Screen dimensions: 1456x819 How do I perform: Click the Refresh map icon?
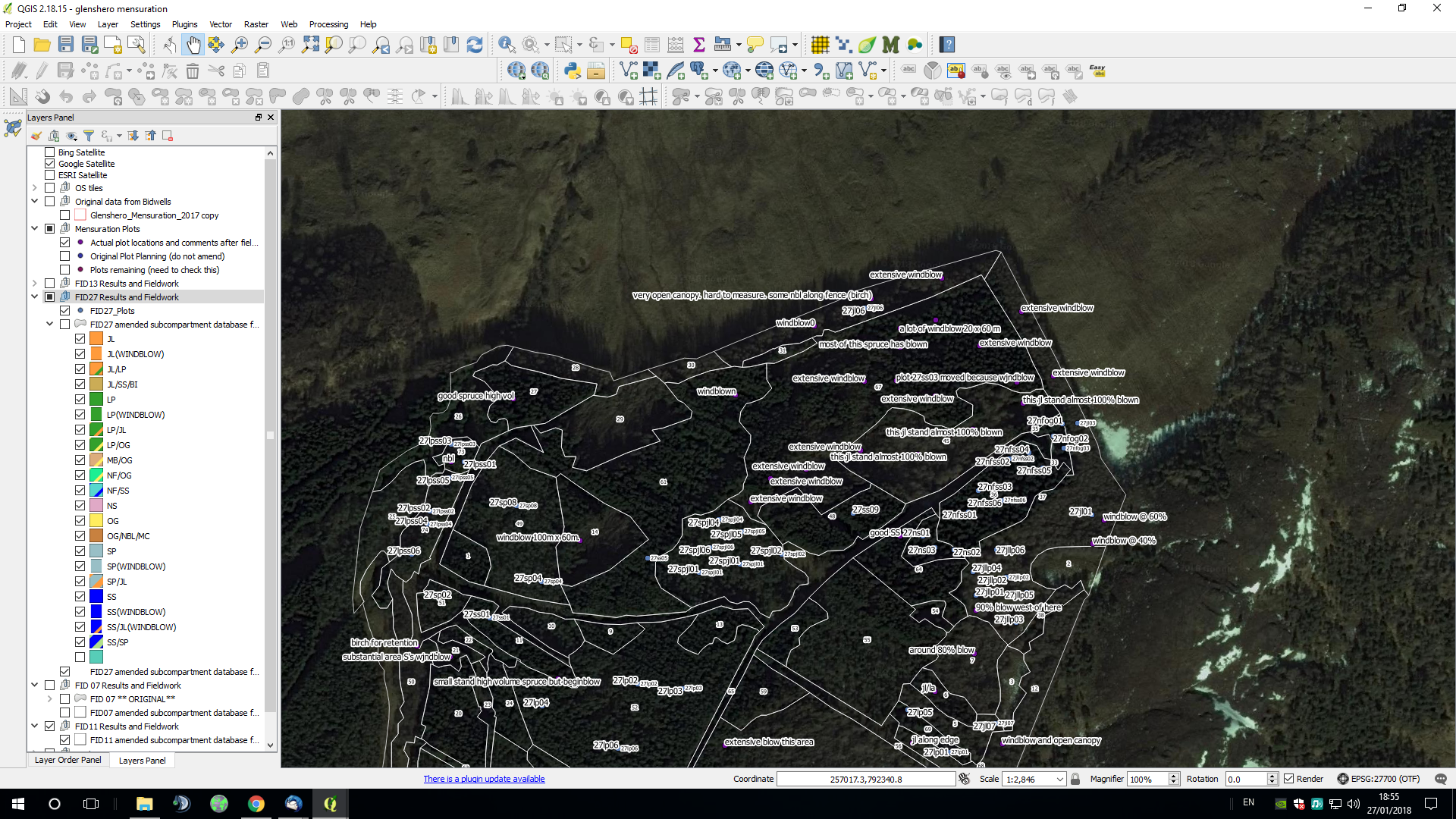click(x=475, y=45)
